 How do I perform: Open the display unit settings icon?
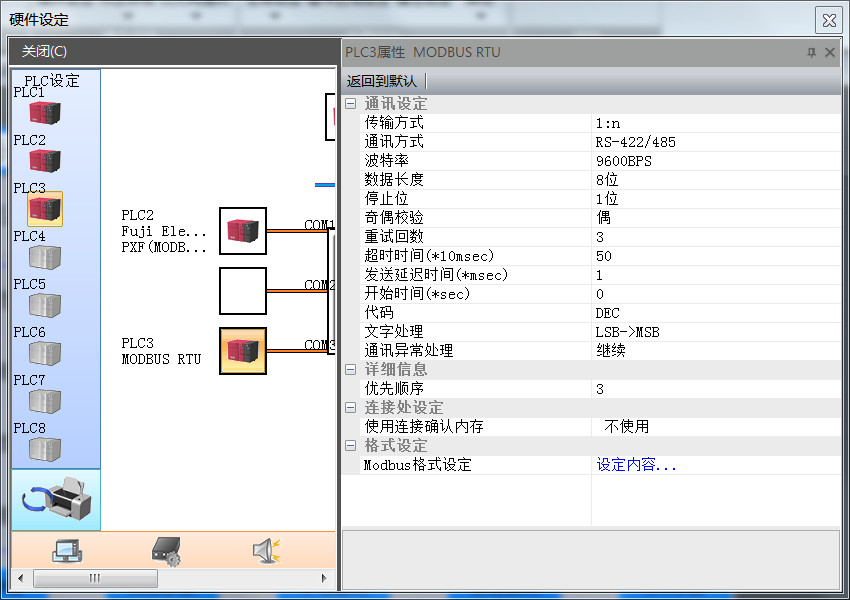67,550
